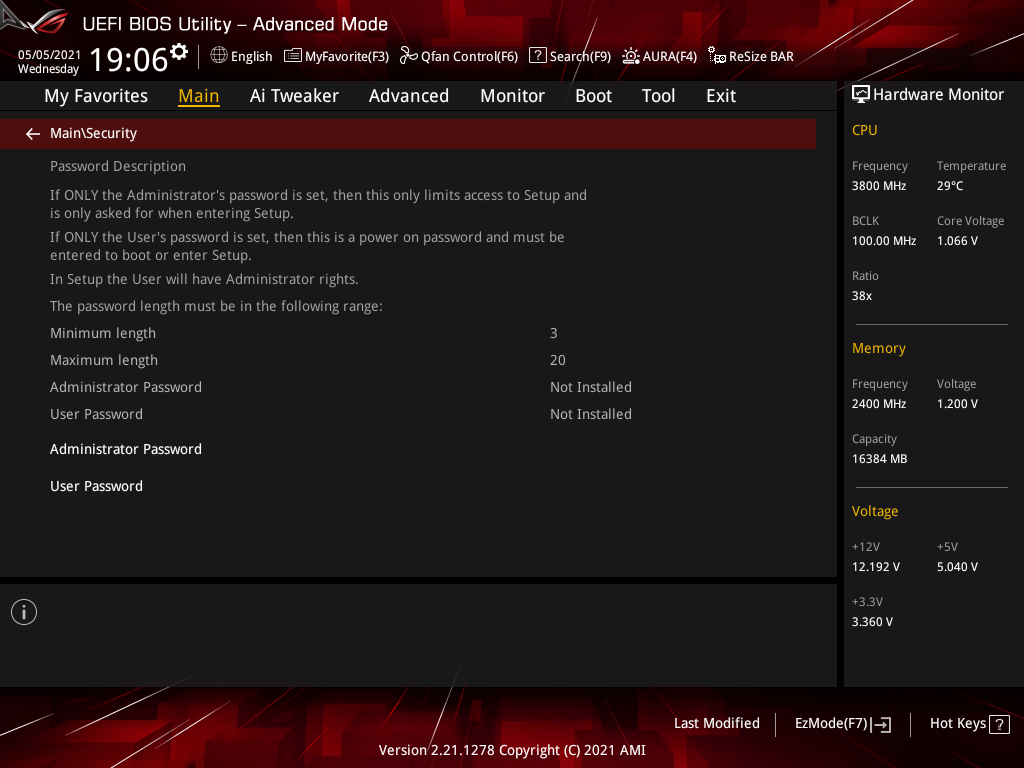Click Core Voltage 1.066 V

pyautogui.click(x=957, y=241)
